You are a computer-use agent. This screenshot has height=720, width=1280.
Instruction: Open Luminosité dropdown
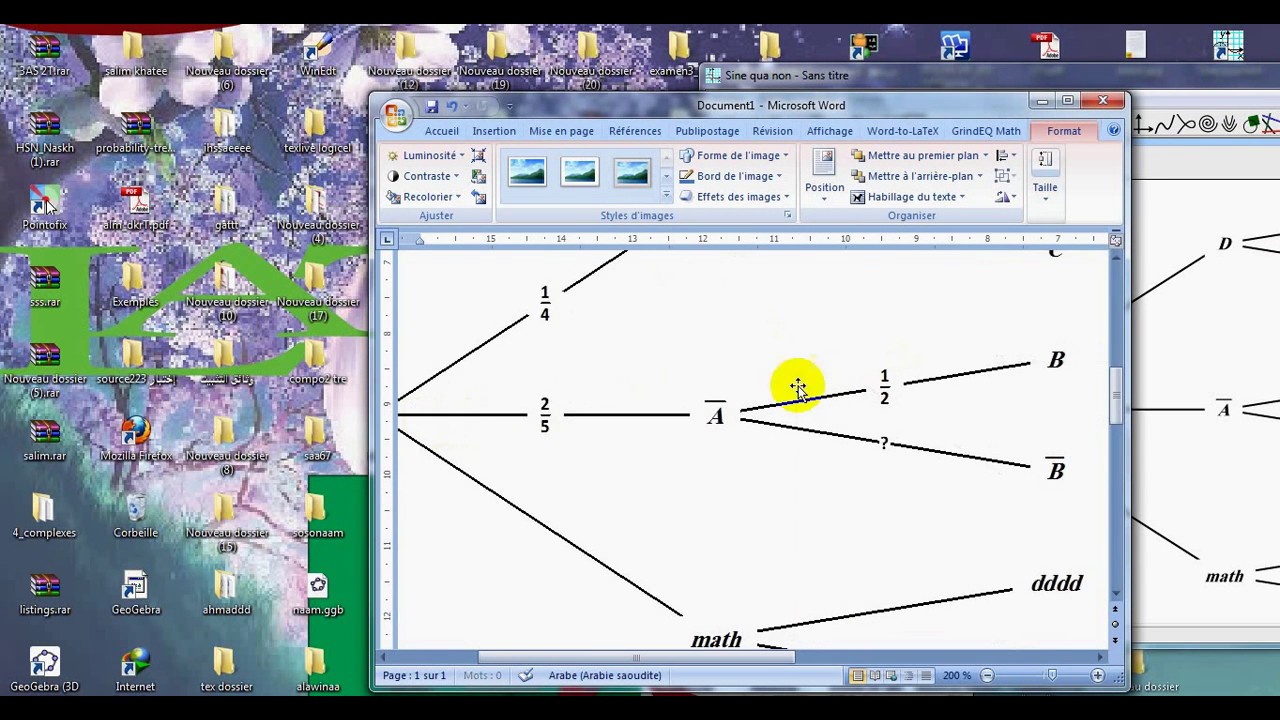pos(427,155)
